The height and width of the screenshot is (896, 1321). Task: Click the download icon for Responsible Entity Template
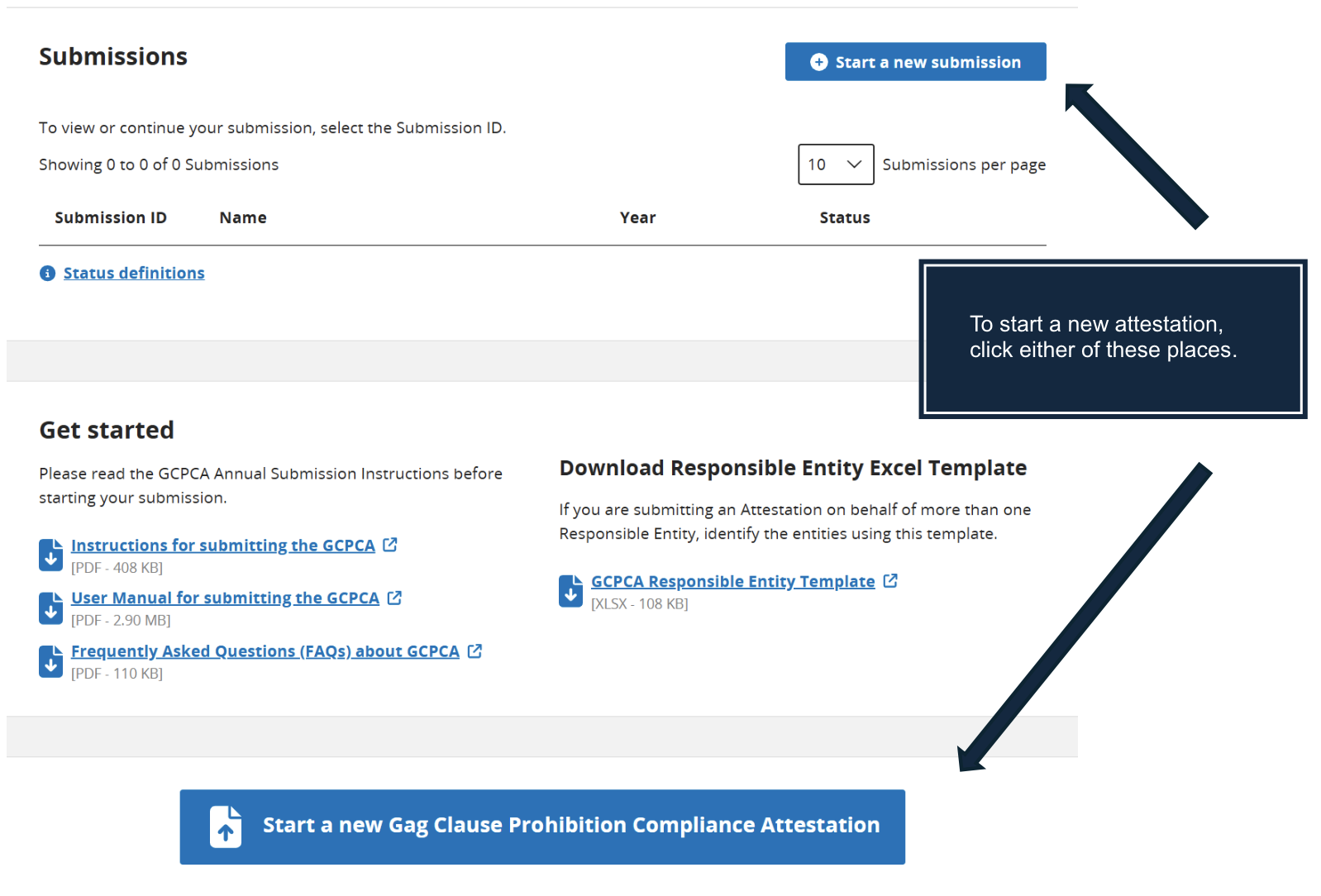570,591
